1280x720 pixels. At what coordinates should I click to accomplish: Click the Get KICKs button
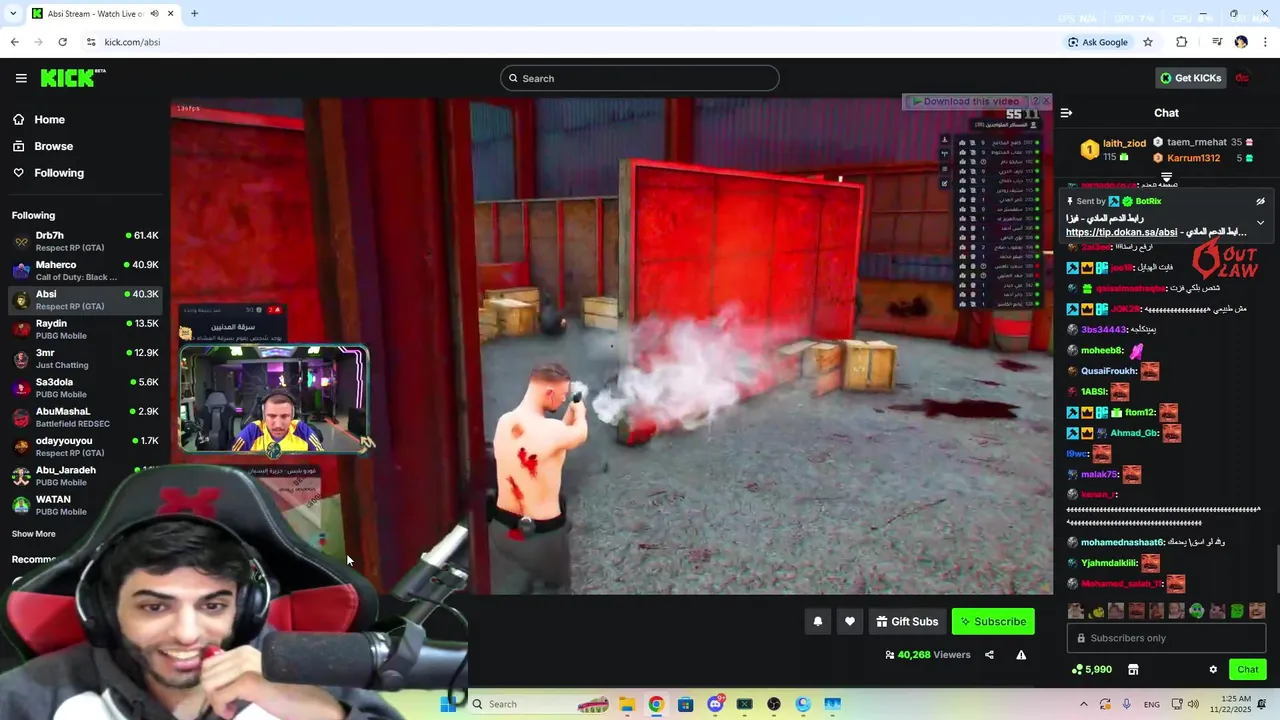[1190, 78]
